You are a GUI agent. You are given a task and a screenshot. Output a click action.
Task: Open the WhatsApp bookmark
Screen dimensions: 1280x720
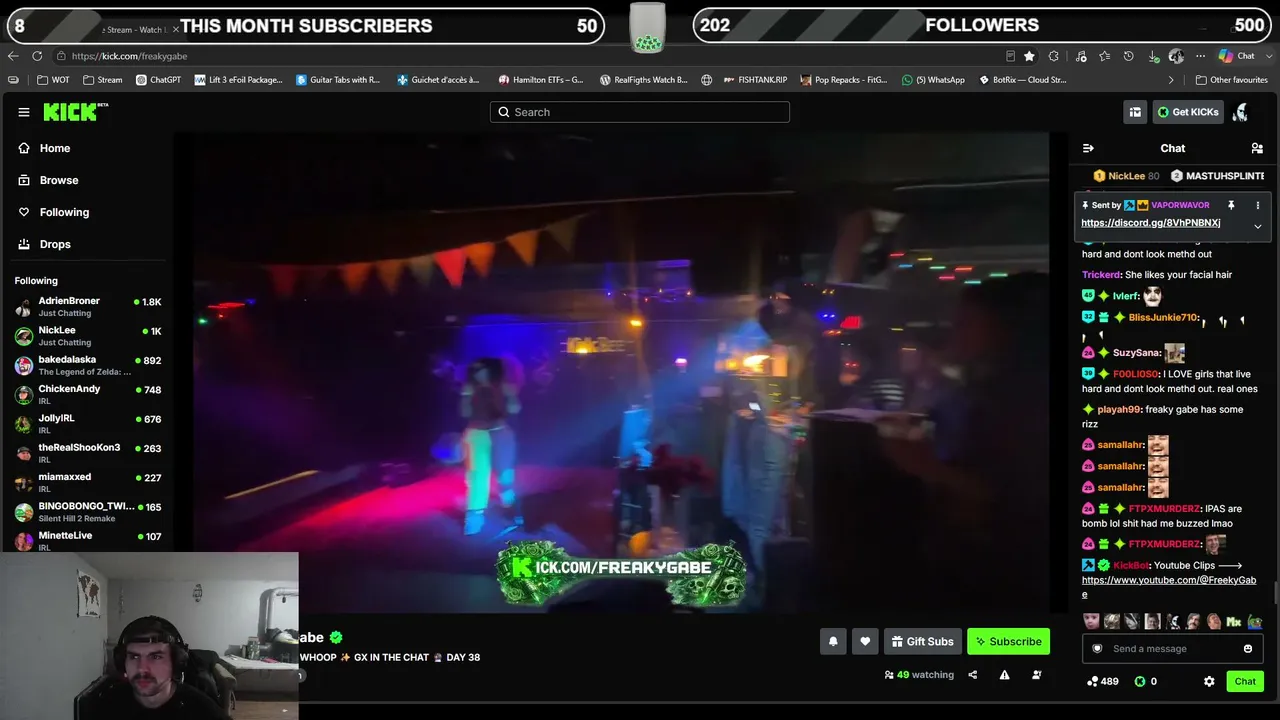pyautogui.click(x=933, y=80)
